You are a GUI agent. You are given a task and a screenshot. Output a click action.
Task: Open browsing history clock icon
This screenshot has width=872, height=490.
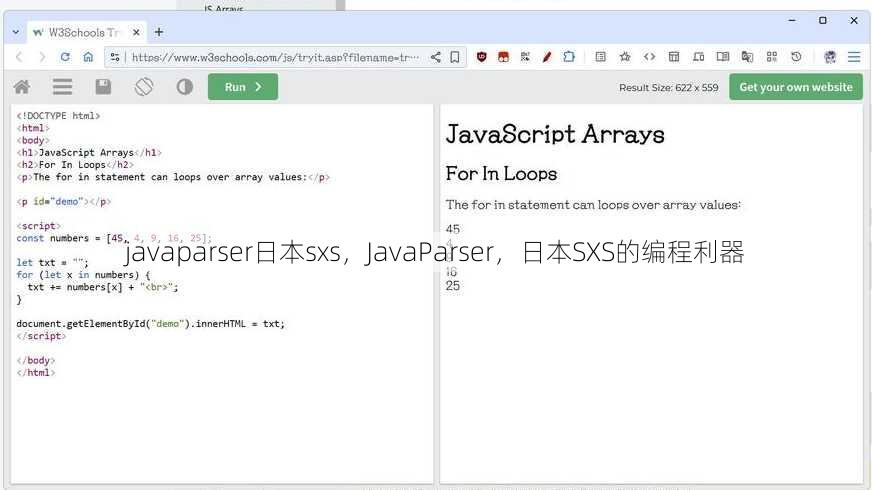(796, 57)
